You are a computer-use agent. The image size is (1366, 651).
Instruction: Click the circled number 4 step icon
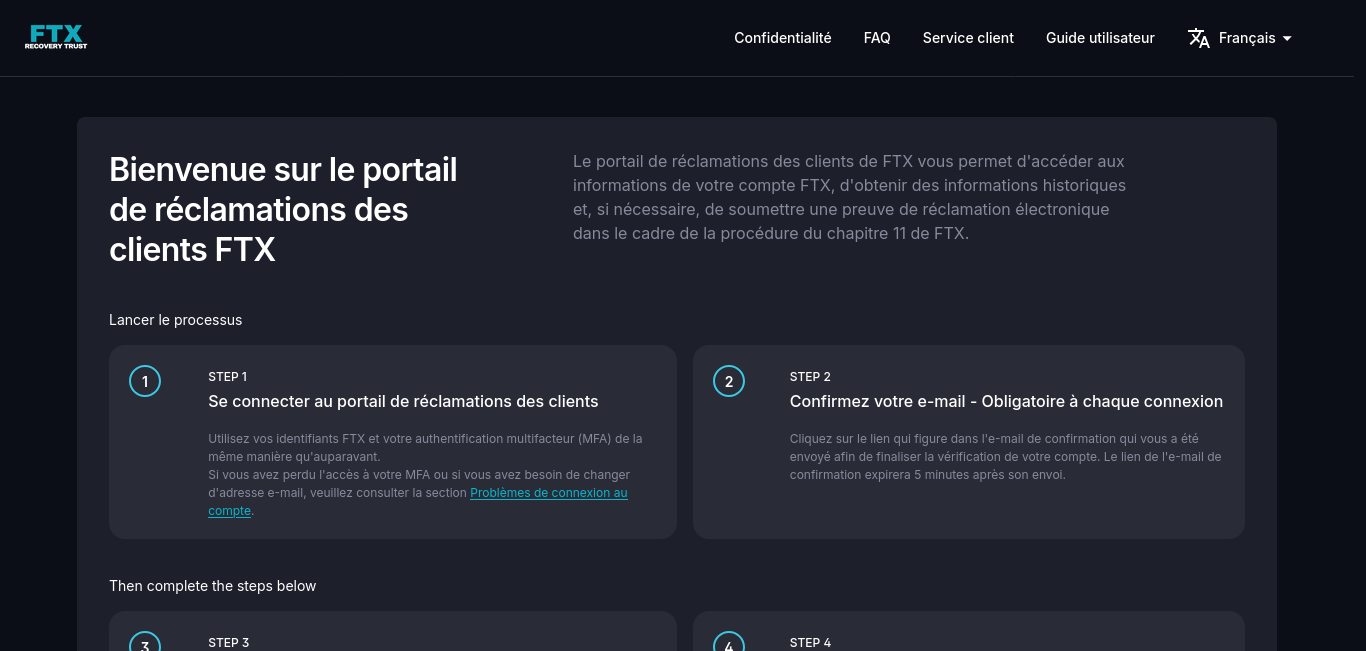[729, 644]
